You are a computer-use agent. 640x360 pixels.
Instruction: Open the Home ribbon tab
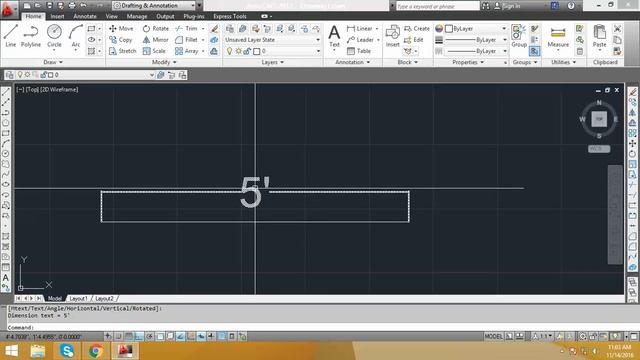coord(33,16)
